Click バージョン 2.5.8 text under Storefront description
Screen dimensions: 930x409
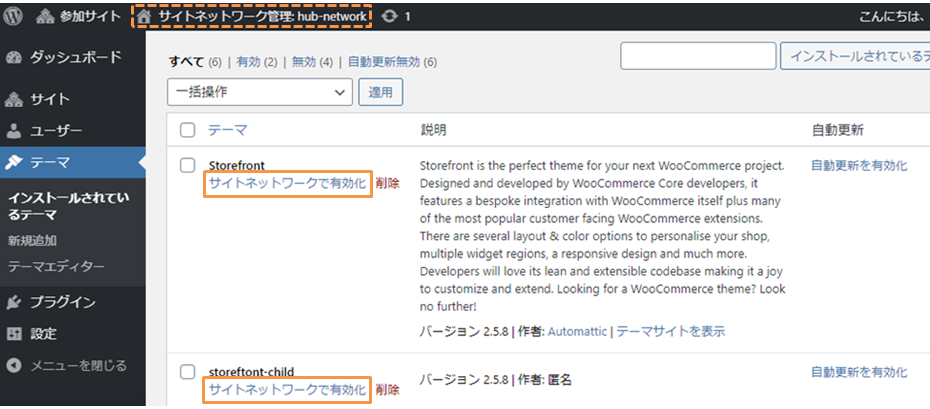coord(464,331)
